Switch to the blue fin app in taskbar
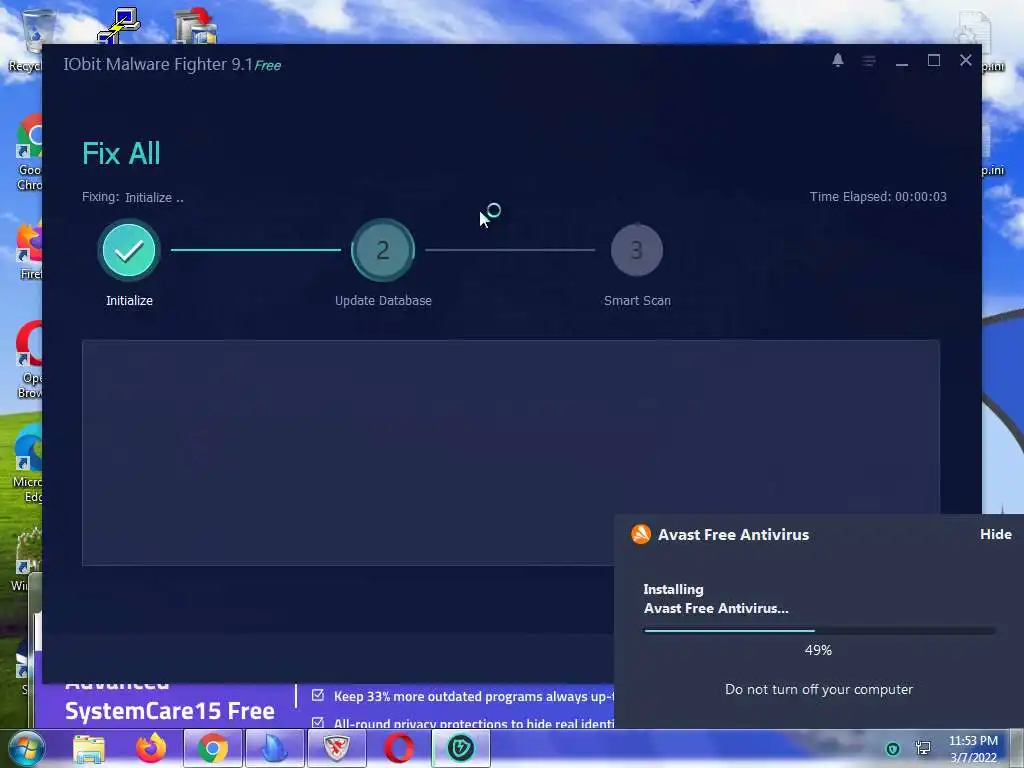This screenshot has width=1024, height=768. click(x=274, y=748)
